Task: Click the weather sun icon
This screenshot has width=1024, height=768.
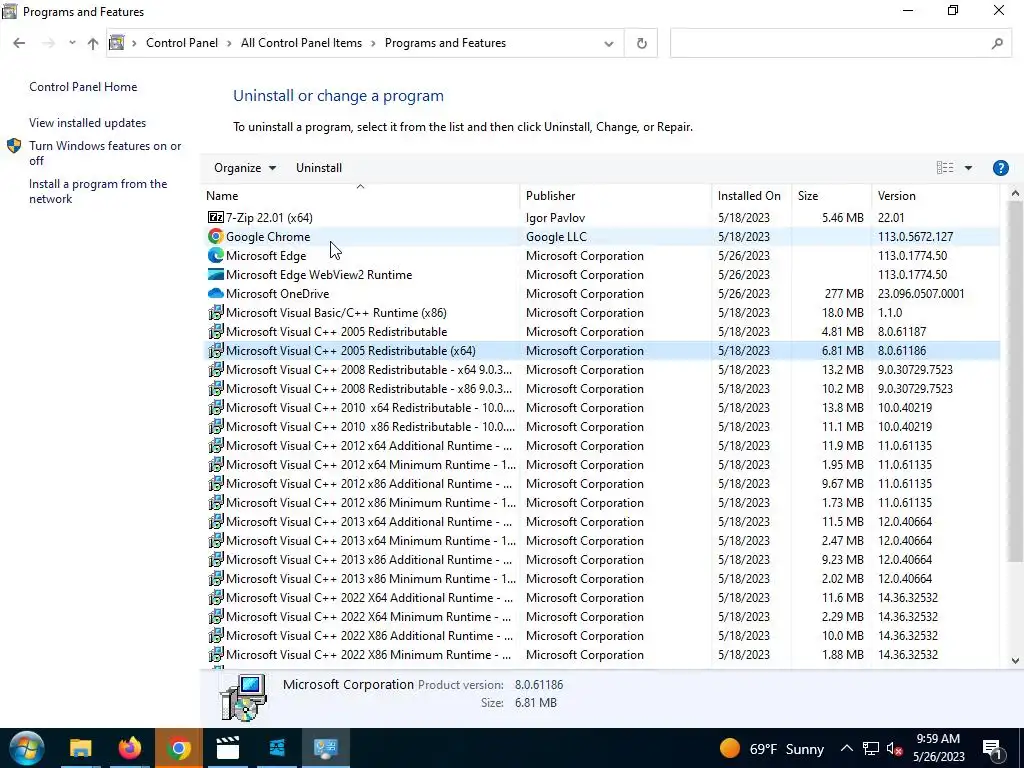Action: [729, 748]
